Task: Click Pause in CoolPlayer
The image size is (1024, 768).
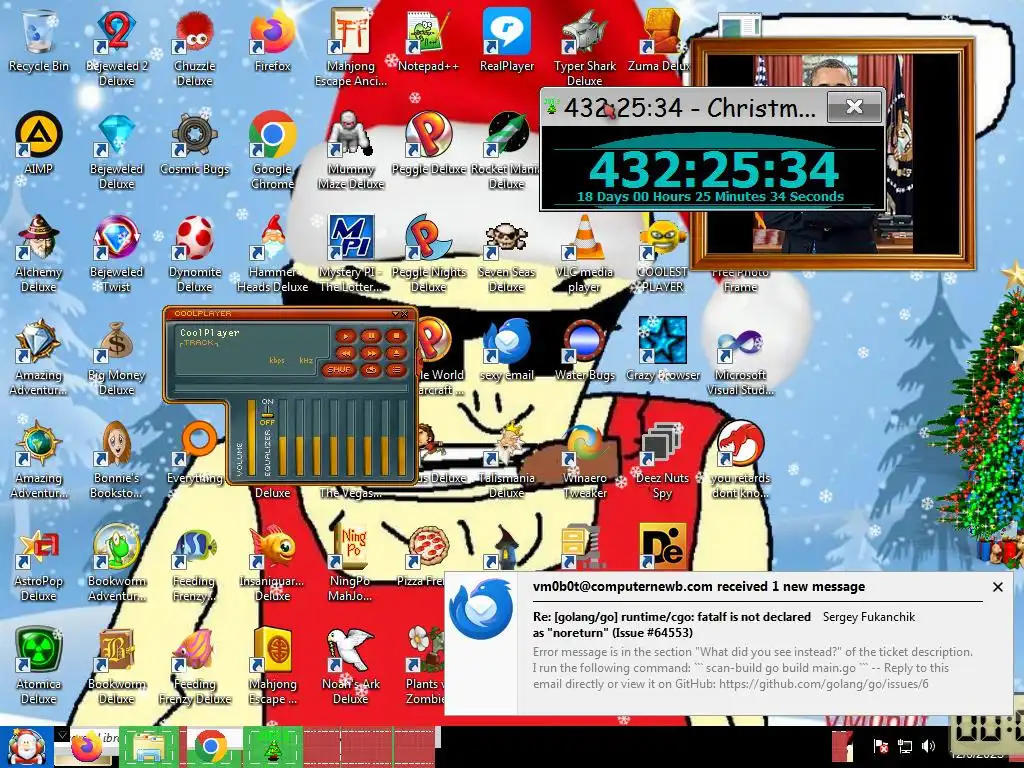Action: [x=370, y=336]
